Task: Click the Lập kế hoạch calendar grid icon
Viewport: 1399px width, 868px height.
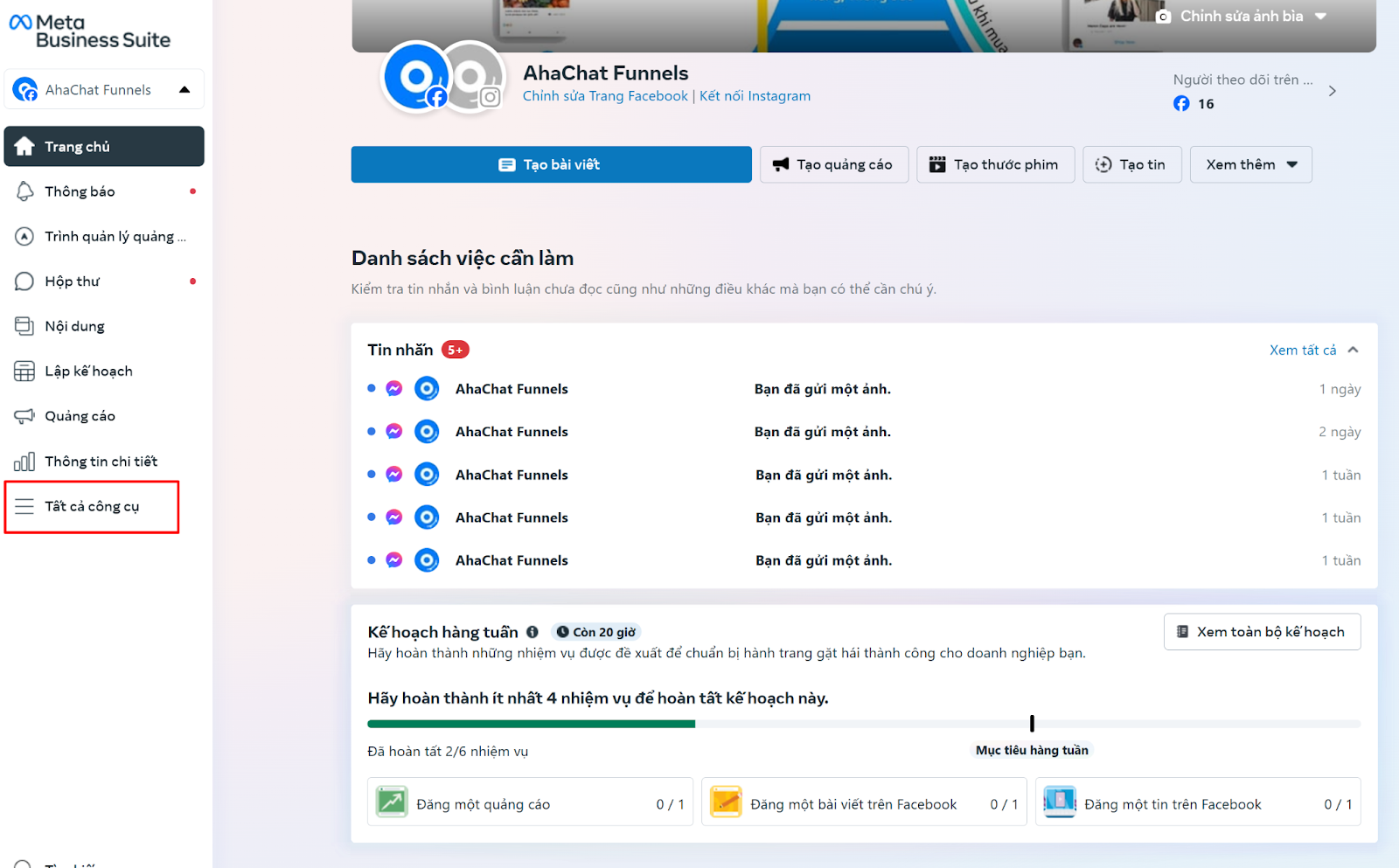Action: 24,371
